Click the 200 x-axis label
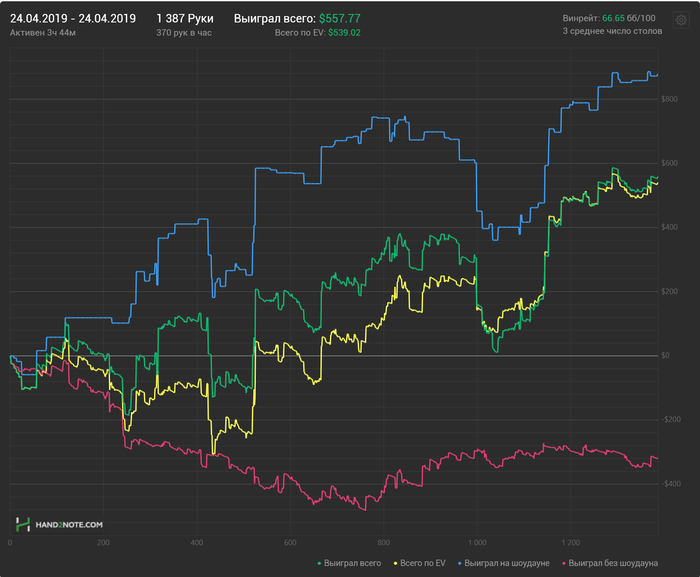The width and height of the screenshot is (700, 577). point(103,543)
